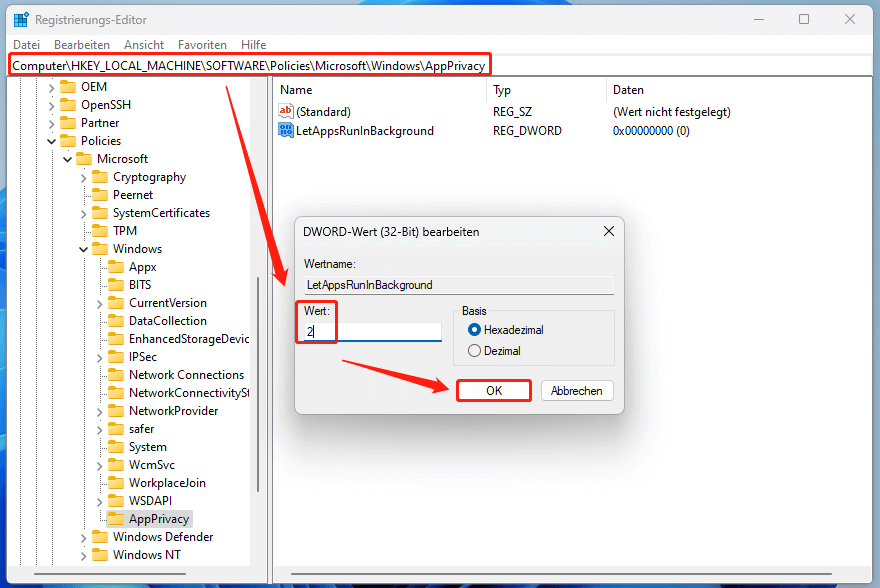Image resolution: width=880 pixels, height=588 pixels.
Task: Click the DataCollection folder icon
Action: [x=116, y=320]
